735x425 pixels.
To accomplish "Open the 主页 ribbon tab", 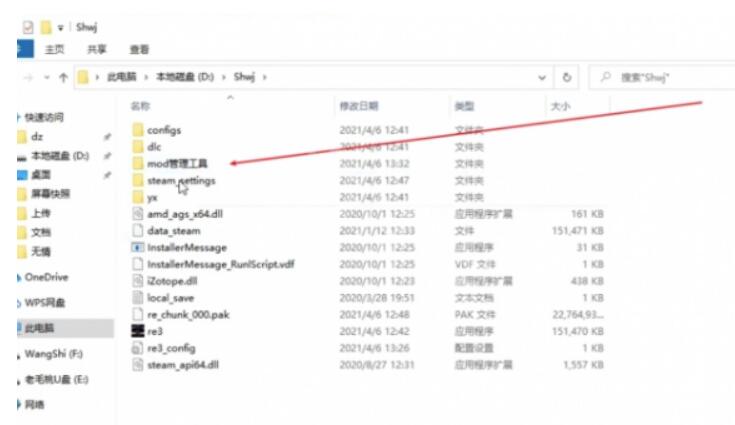I will click(x=54, y=49).
